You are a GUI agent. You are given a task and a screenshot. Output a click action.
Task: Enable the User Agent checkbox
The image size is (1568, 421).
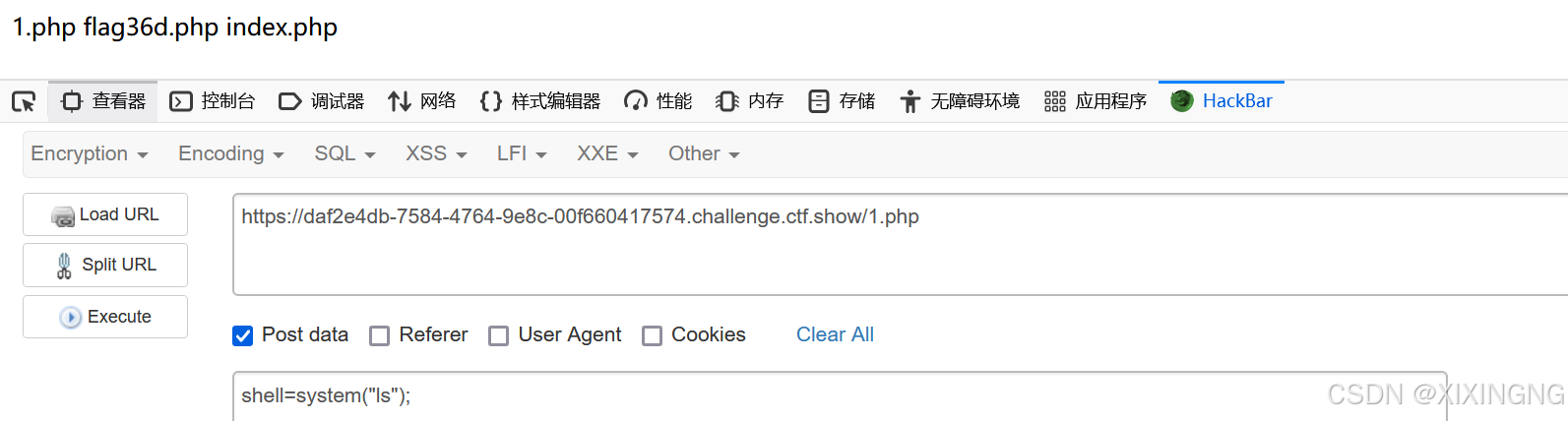499,335
